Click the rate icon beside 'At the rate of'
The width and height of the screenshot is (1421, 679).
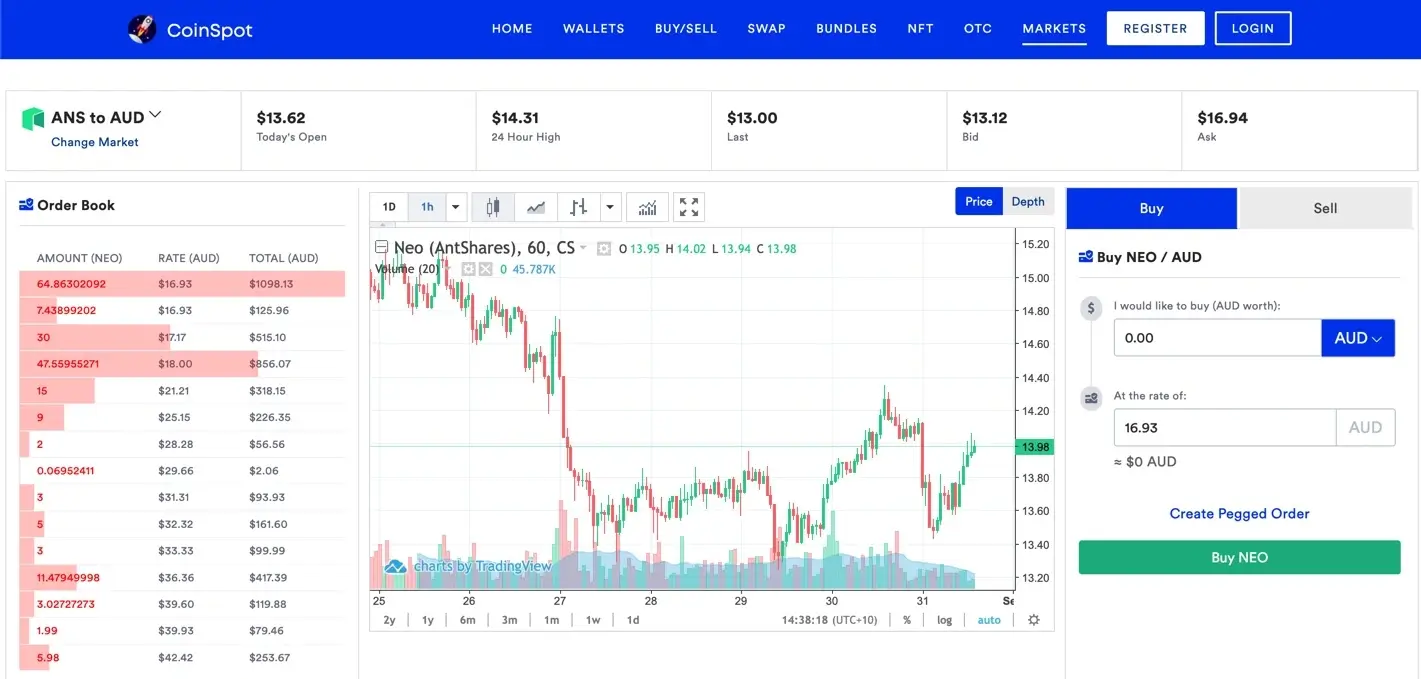1092,399
